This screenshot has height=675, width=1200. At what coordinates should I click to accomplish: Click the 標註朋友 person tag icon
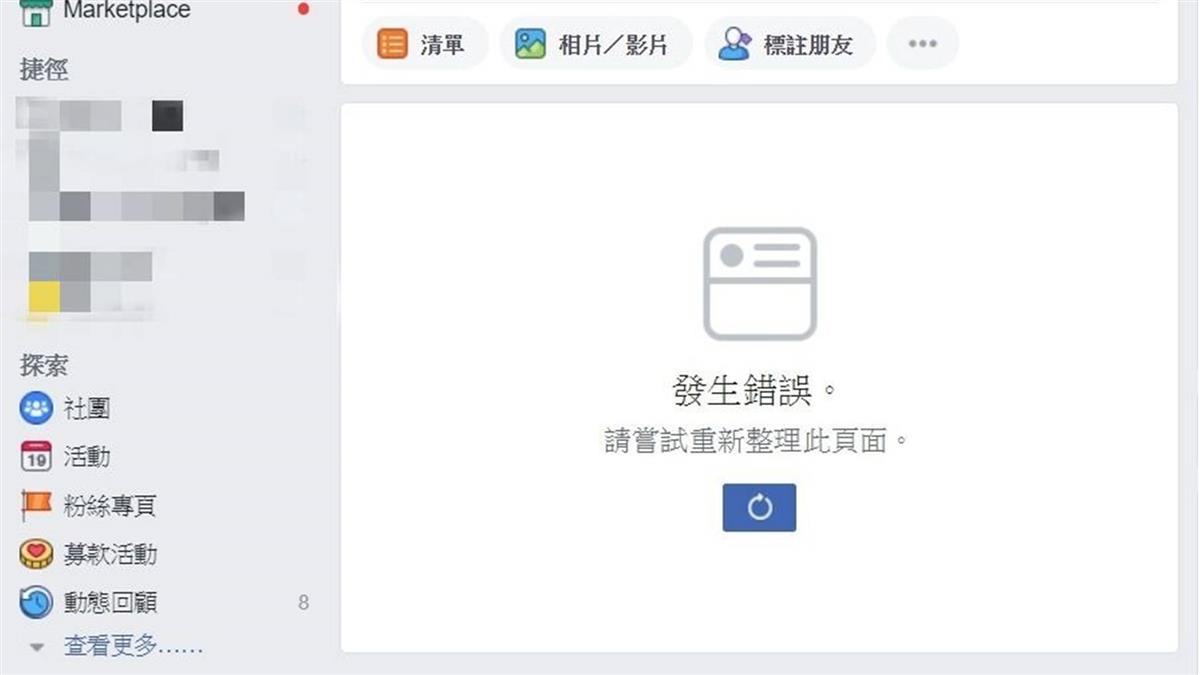tap(735, 44)
